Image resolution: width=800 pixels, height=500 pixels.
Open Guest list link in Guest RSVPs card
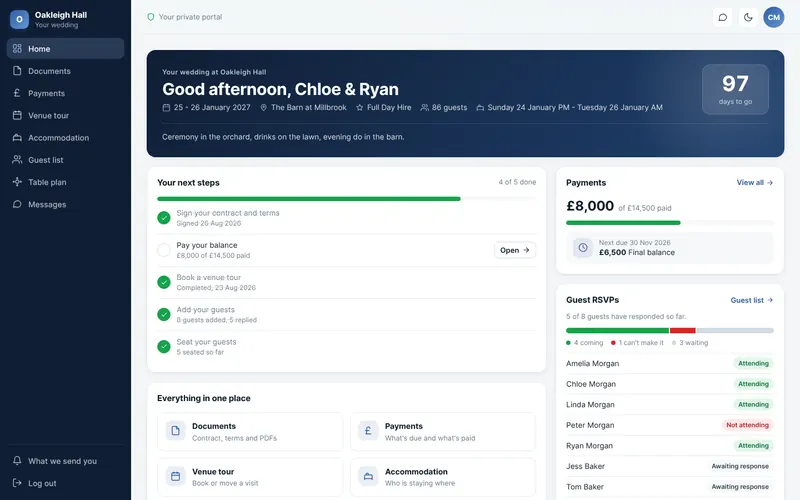pos(752,300)
